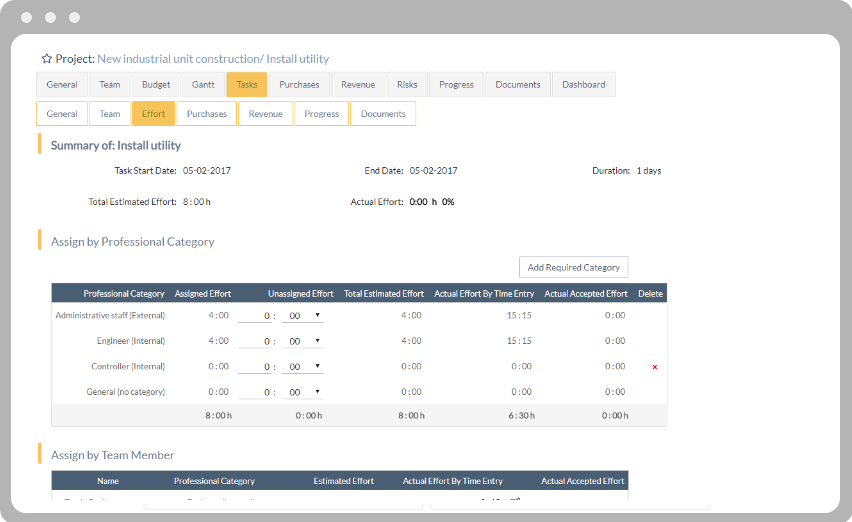Click hours input field for Engineer (Internal)
The height and width of the screenshot is (522, 852).
tap(256, 341)
